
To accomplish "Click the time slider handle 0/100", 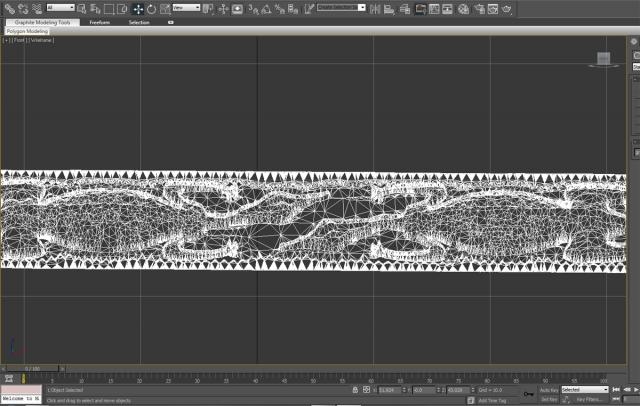I will click(x=33, y=368).
